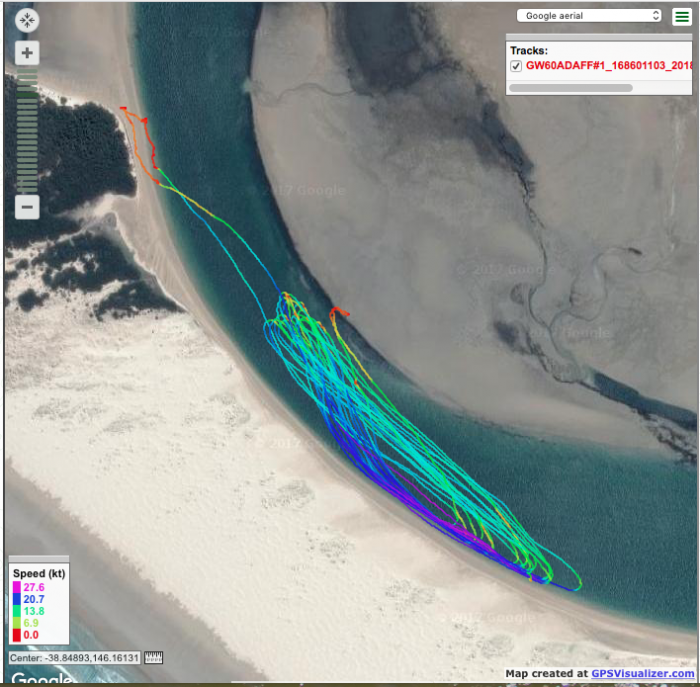Open the Google aerial map type dropdown
This screenshot has width=700, height=687.
point(588,15)
